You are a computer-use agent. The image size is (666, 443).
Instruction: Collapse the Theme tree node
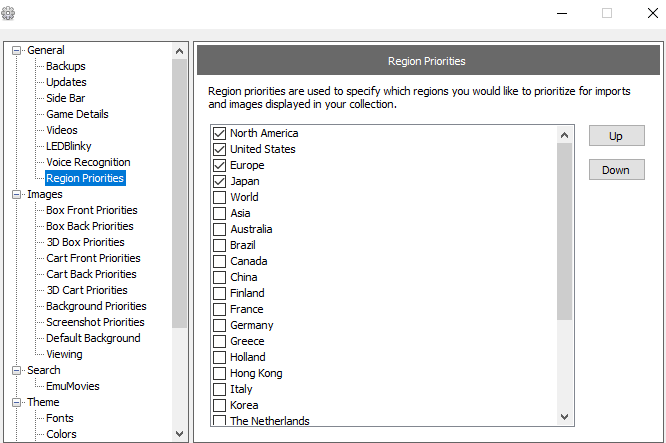17,402
